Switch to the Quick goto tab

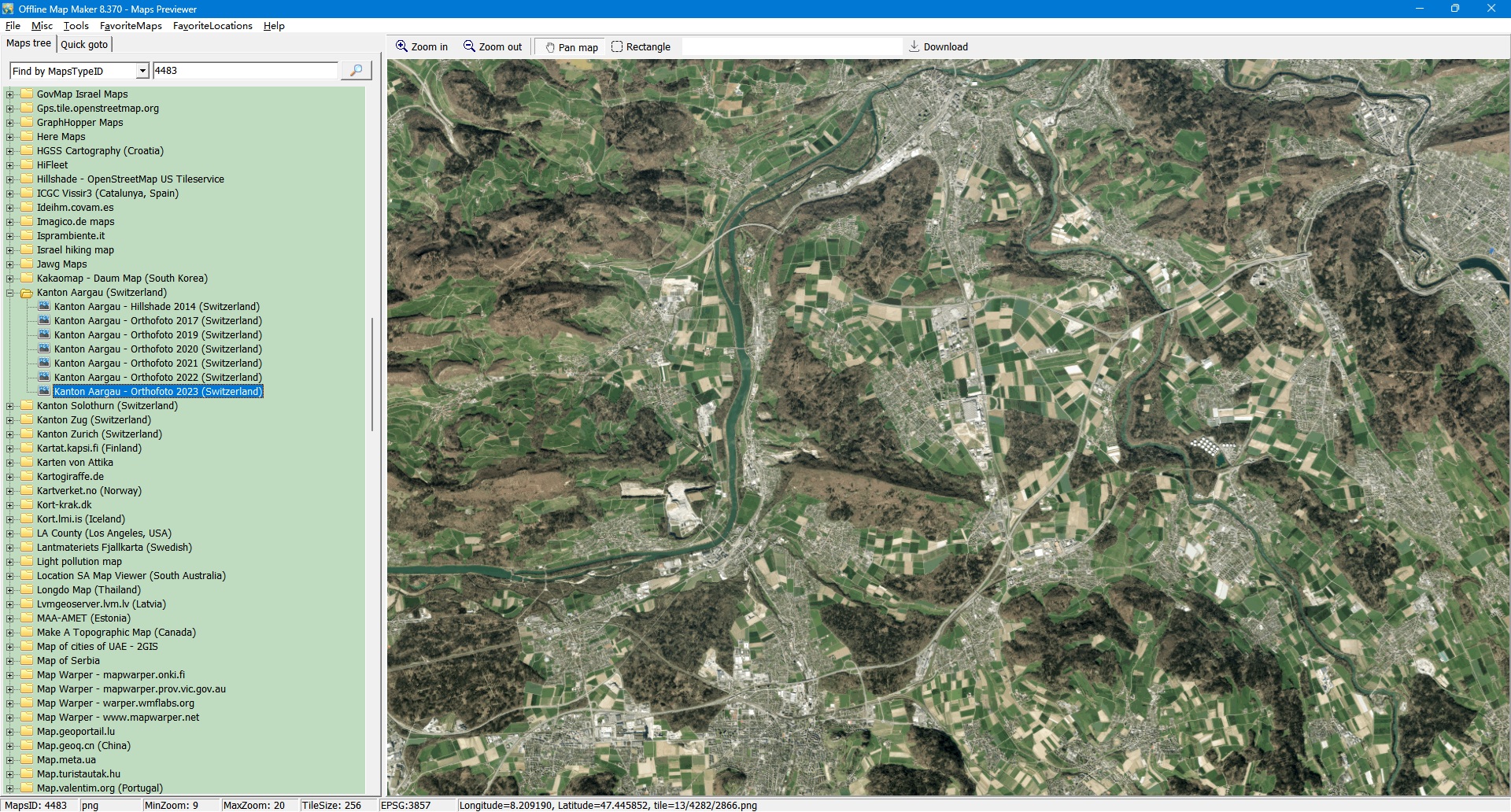tap(84, 45)
